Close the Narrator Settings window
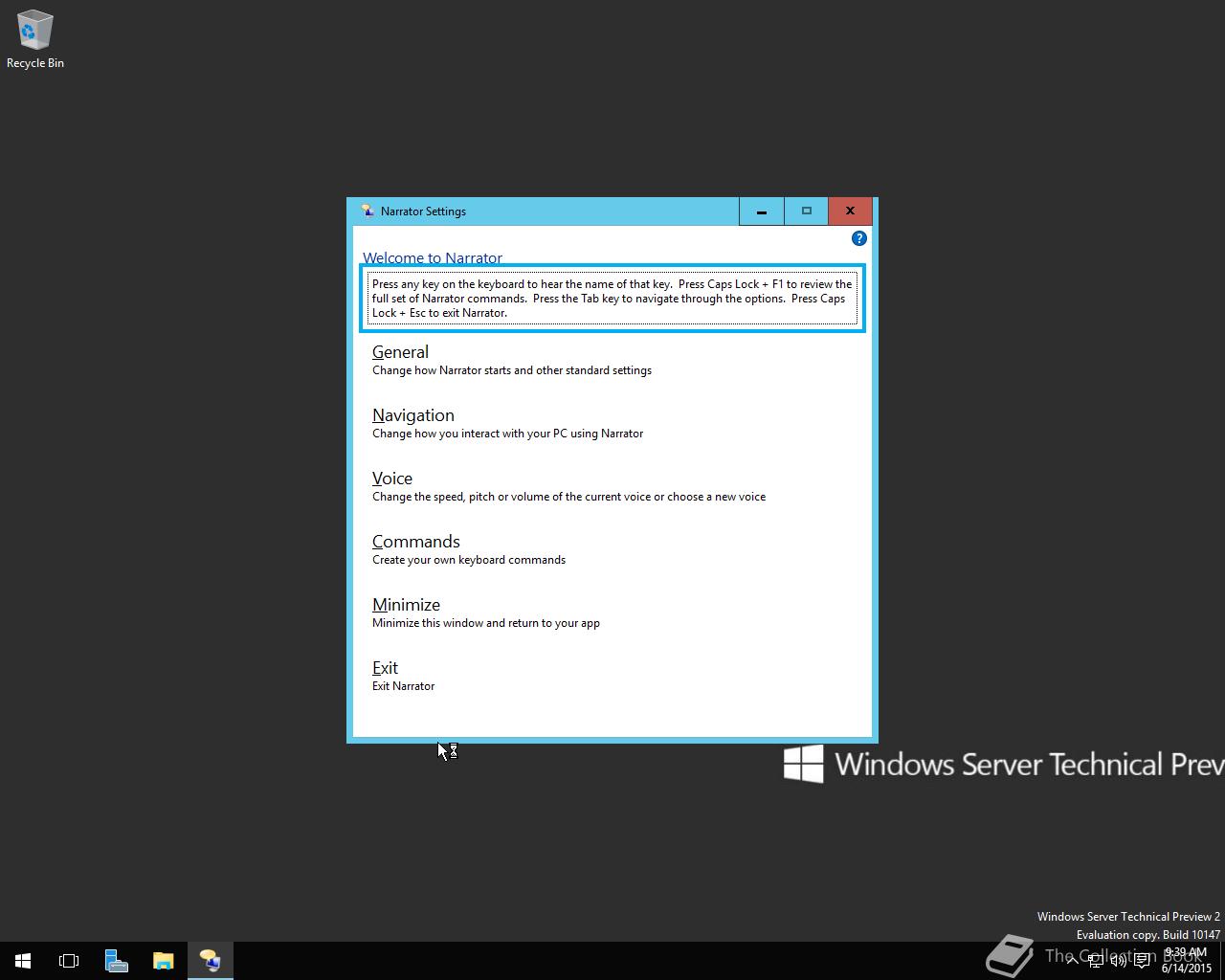1225x980 pixels. point(850,212)
